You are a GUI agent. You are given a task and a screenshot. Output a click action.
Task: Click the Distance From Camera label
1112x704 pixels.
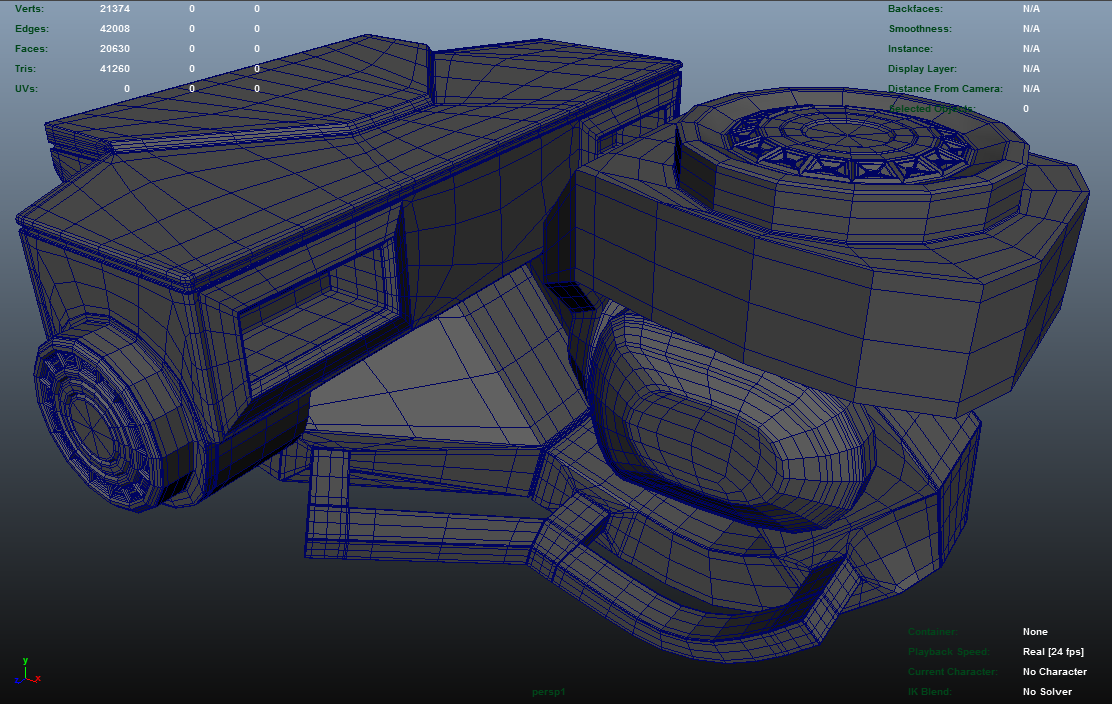pyautogui.click(x=945, y=89)
